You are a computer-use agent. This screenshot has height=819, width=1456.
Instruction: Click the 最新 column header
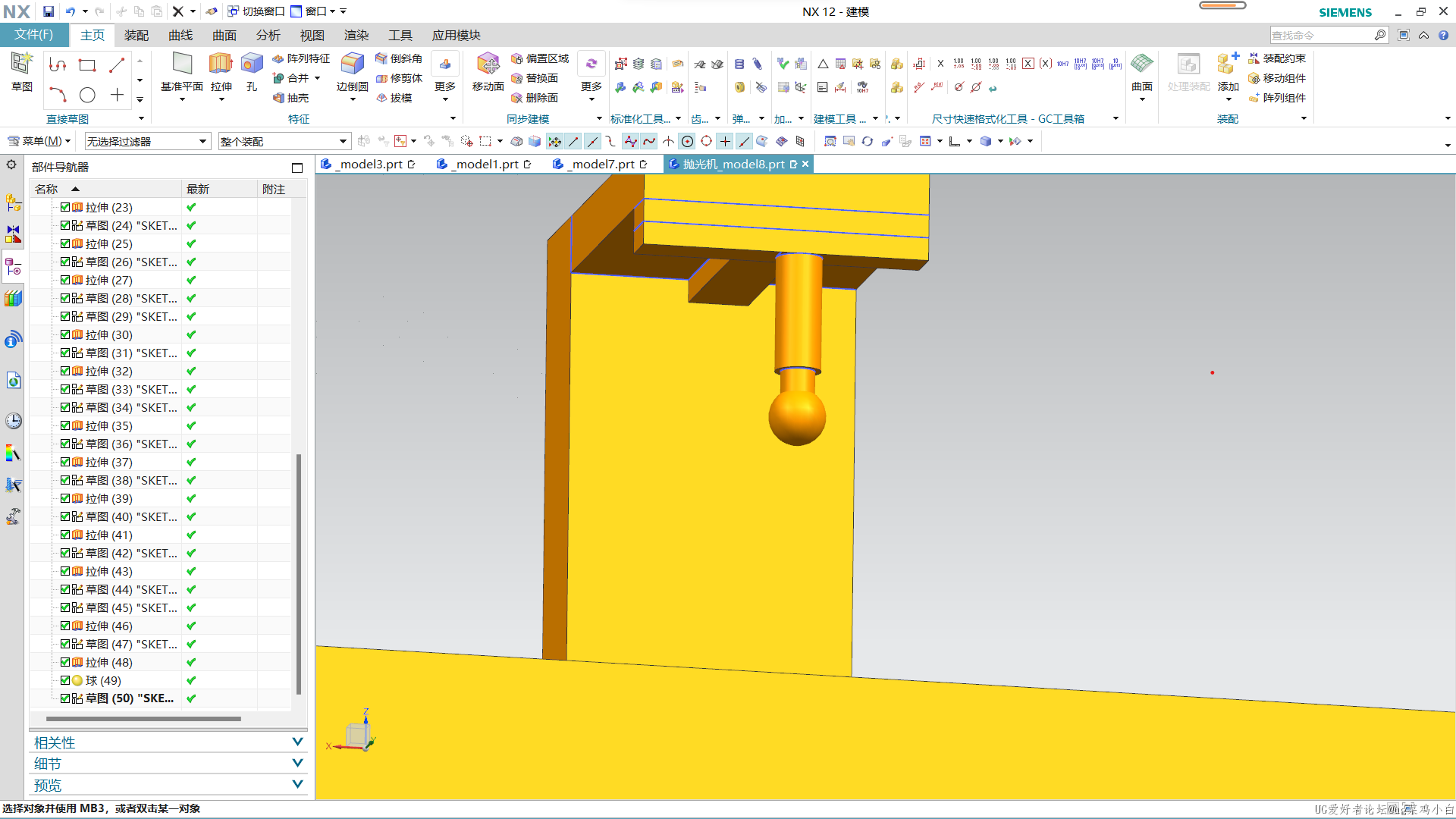click(x=220, y=189)
